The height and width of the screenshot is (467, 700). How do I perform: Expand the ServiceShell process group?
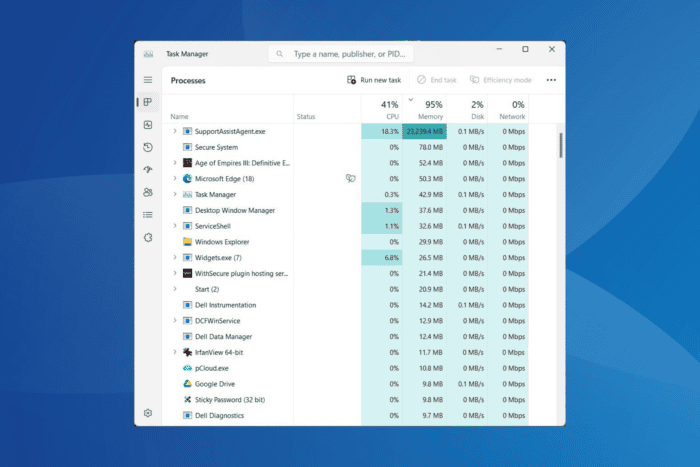(x=175, y=225)
